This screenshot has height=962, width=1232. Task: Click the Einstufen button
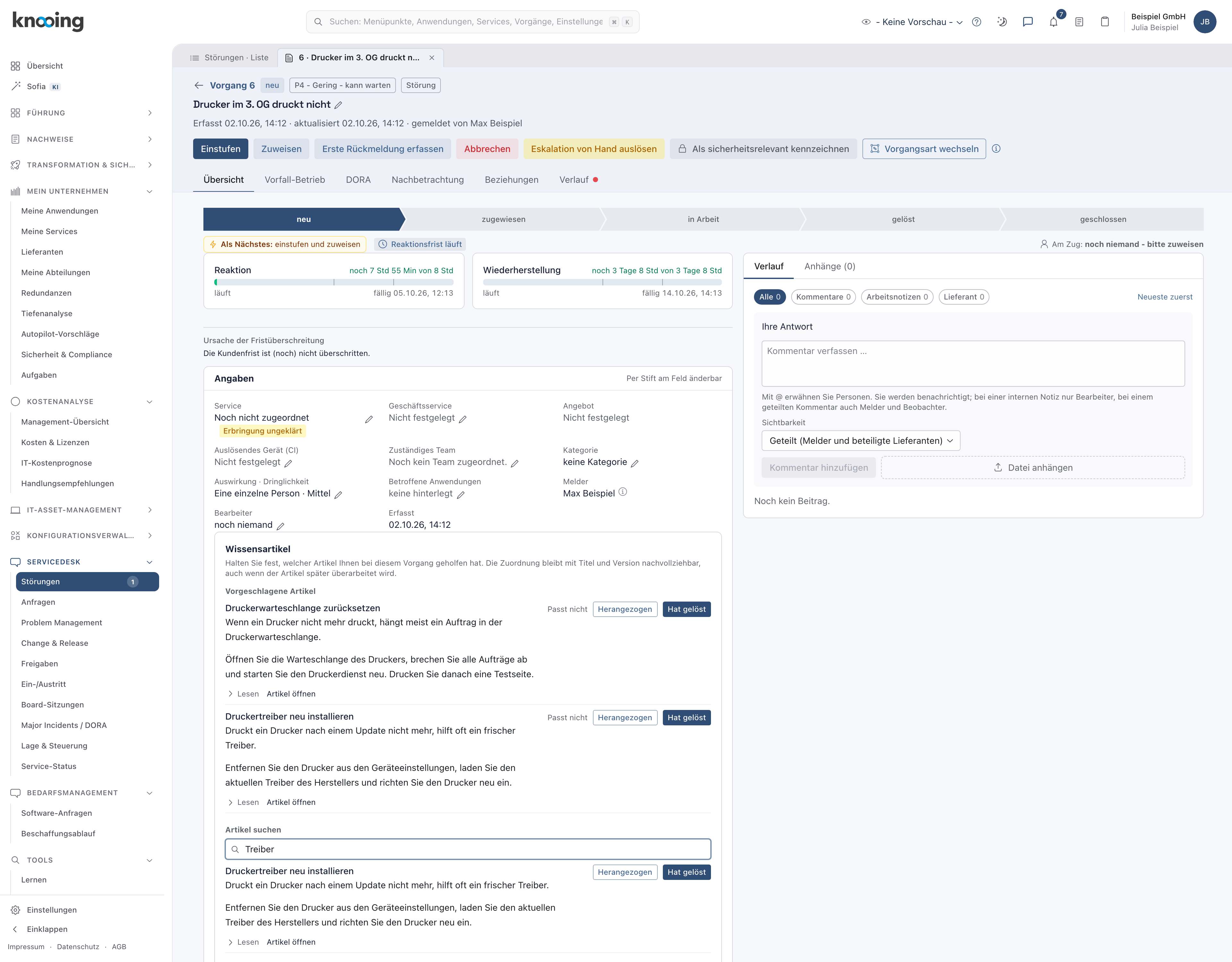pyautogui.click(x=220, y=149)
